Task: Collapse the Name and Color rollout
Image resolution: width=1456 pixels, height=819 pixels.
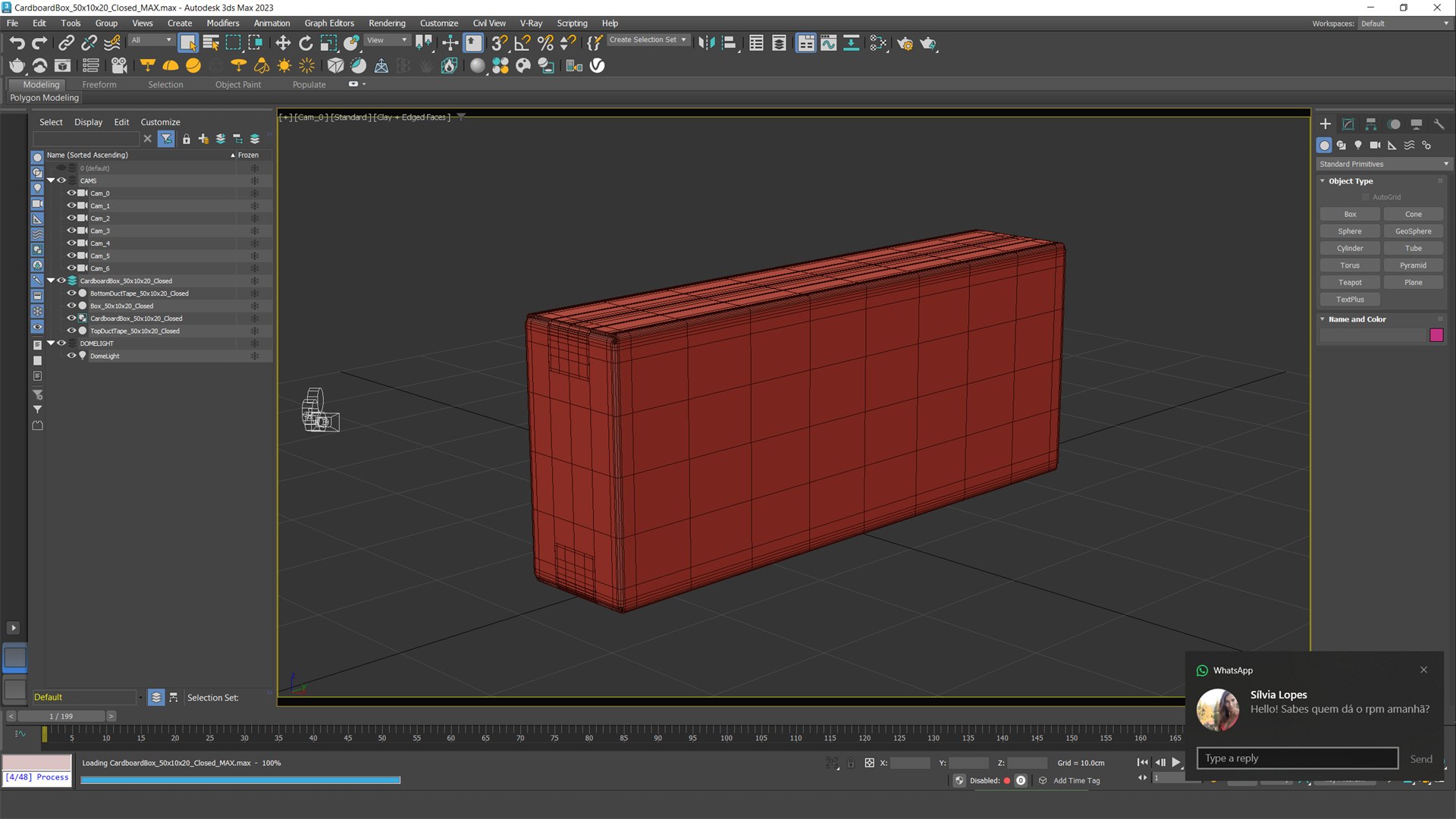Action: point(1323,319)
